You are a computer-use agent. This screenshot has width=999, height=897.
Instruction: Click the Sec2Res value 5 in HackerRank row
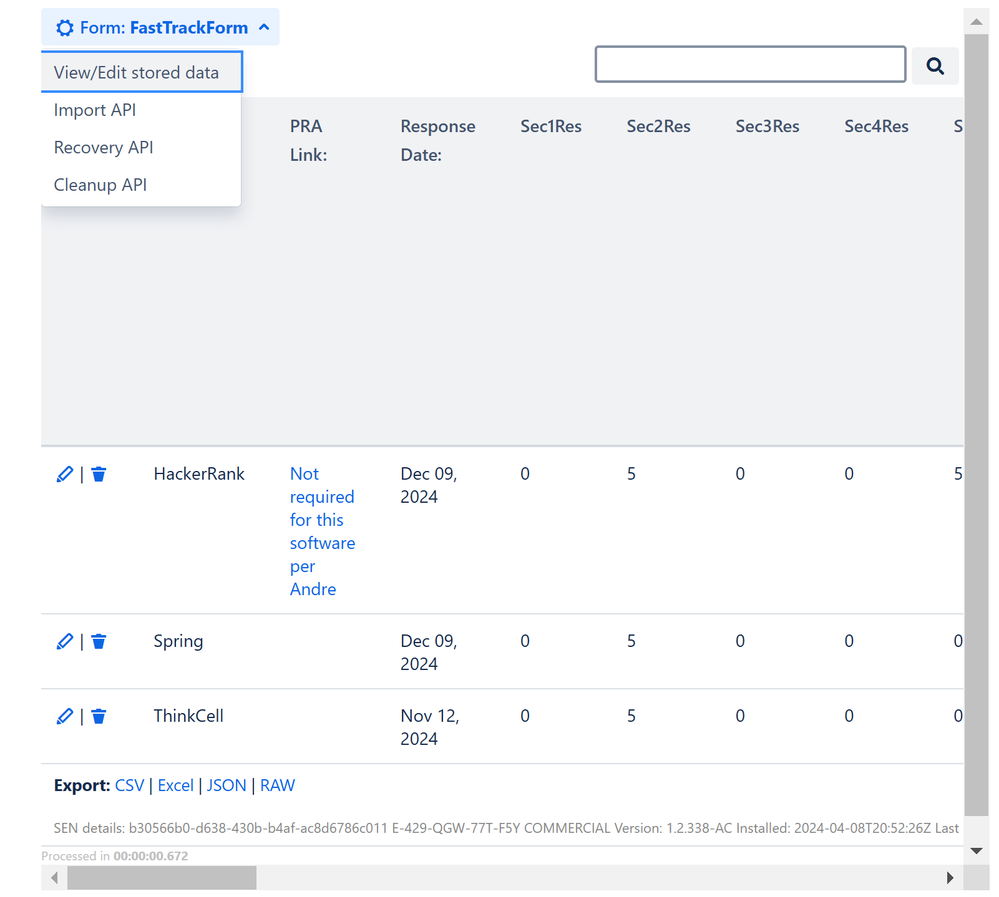pos(631,474)
